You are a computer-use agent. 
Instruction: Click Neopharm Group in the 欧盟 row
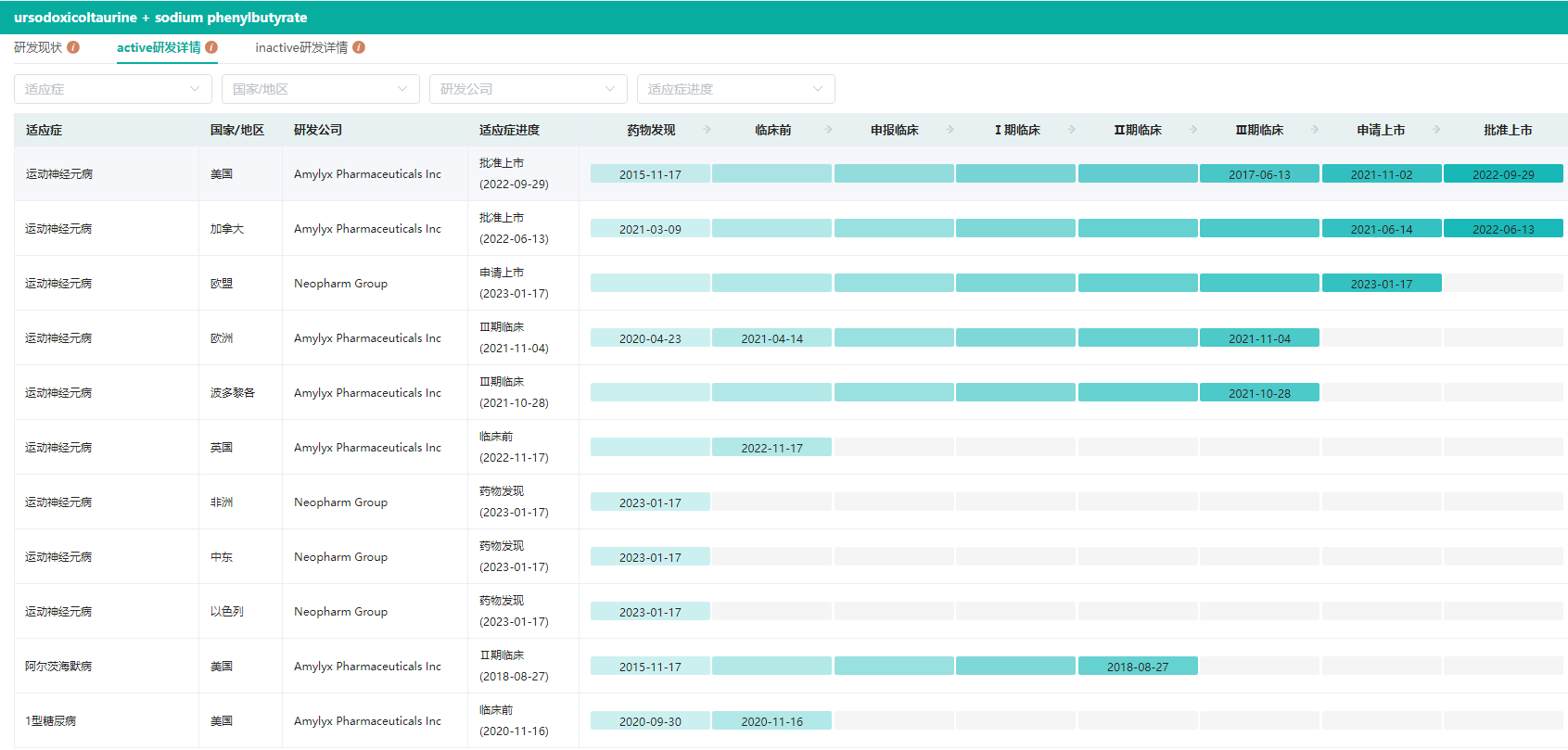click(x=340, y=284)
